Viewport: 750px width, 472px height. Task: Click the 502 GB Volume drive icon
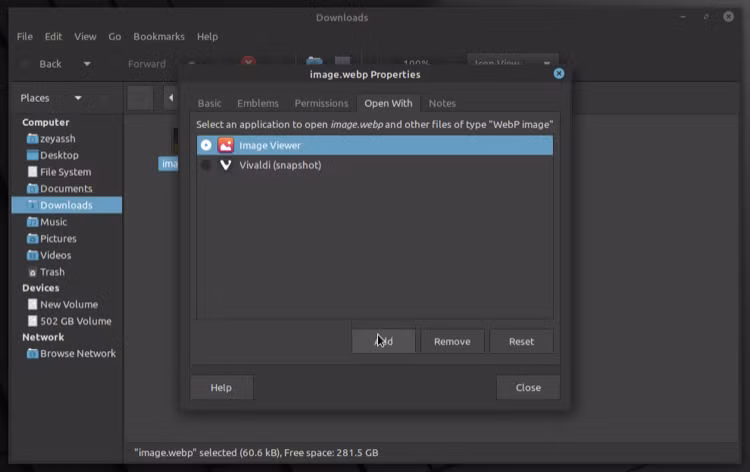pyautogui.click(x=33, y=321)
